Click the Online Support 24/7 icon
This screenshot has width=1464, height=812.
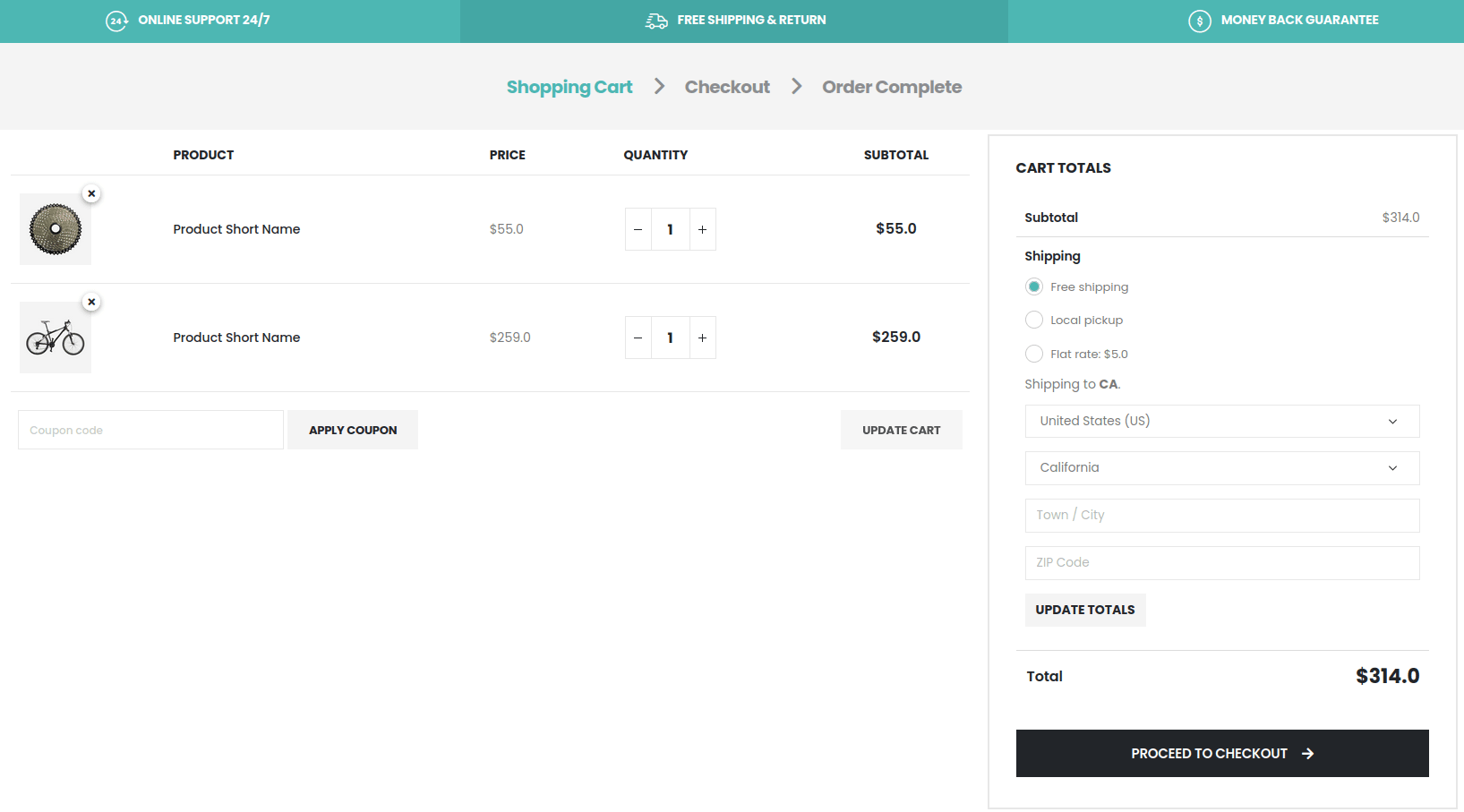pos(116,21)
